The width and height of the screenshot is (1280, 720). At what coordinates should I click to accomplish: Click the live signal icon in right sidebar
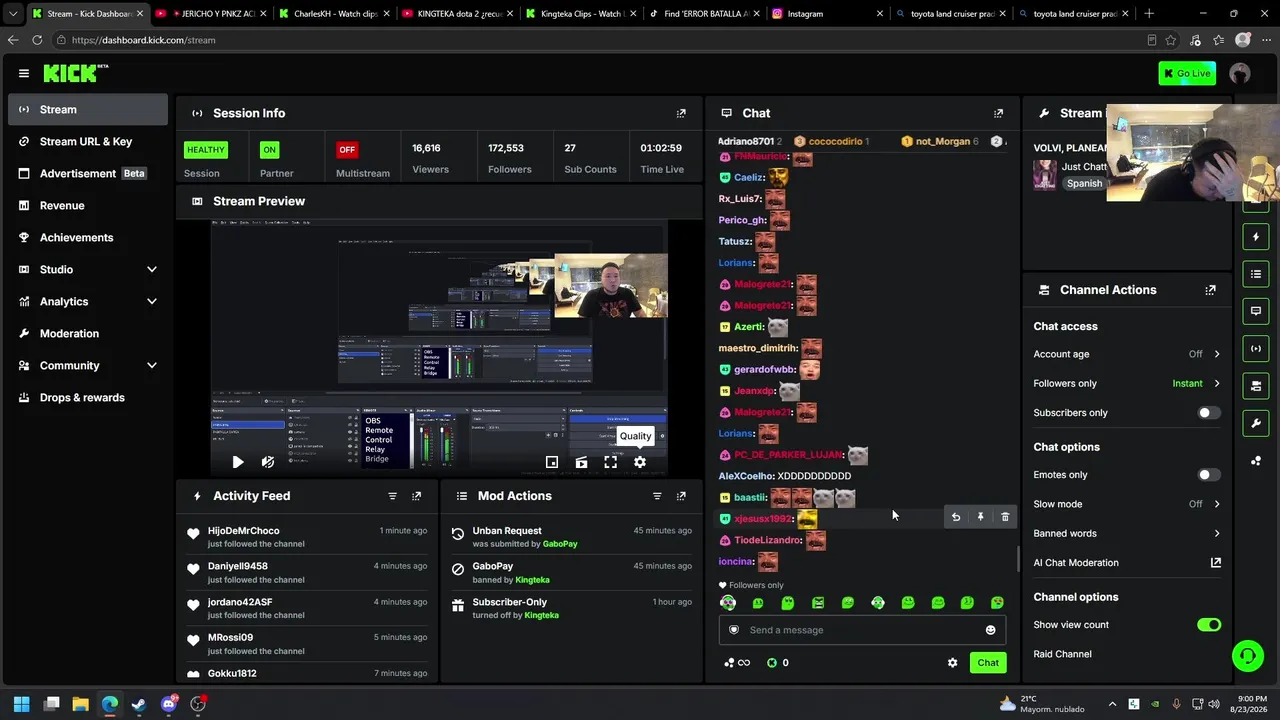(1256, 348)
